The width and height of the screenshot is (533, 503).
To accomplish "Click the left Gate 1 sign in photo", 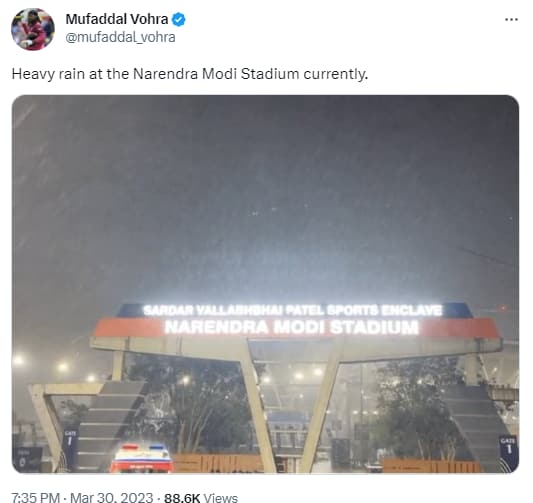I will coord(70,439).
